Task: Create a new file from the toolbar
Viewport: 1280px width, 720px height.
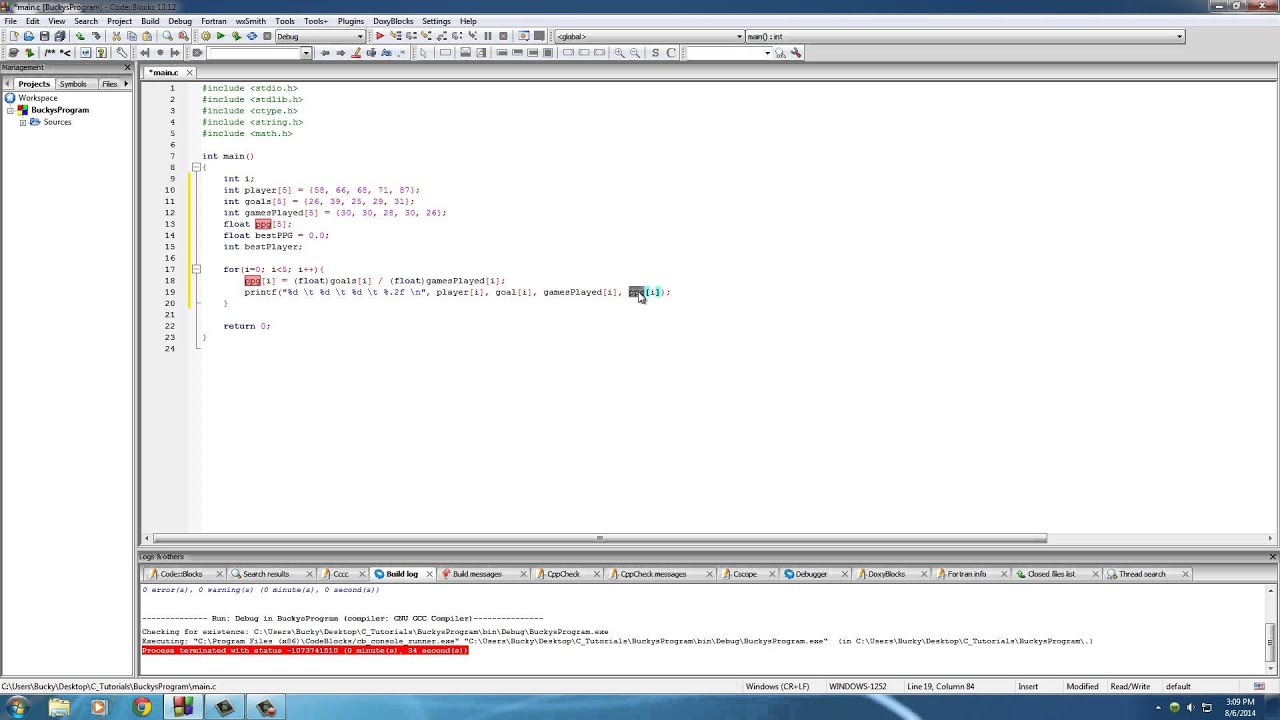Action: click(x=14, y=36)
